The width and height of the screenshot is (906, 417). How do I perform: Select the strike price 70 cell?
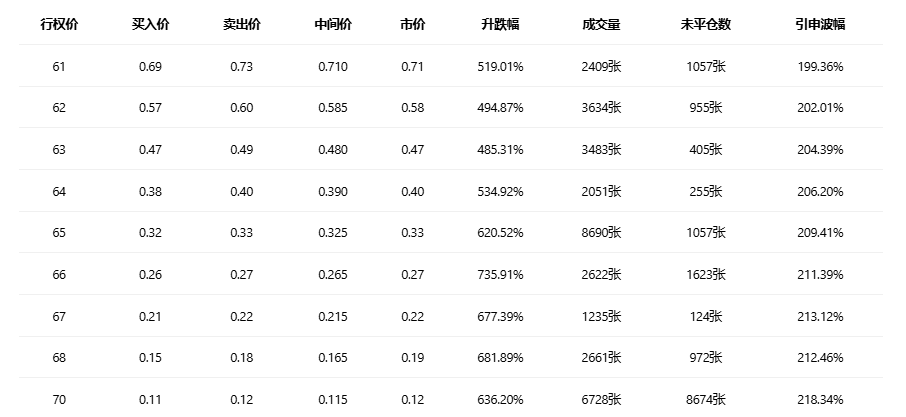pos(59,399)
